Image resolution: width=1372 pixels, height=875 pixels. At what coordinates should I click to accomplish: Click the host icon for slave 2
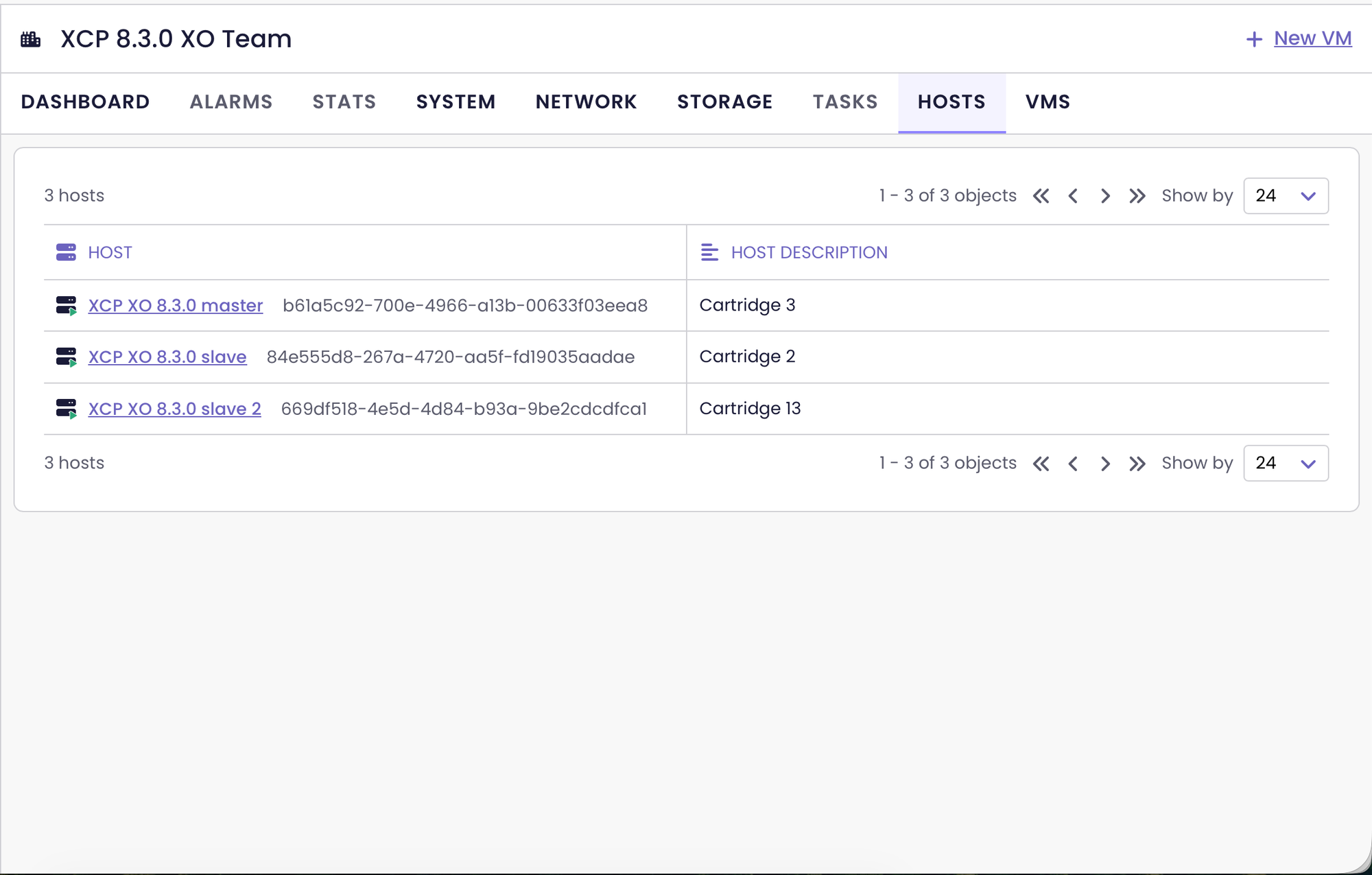[x=67, y=409]
